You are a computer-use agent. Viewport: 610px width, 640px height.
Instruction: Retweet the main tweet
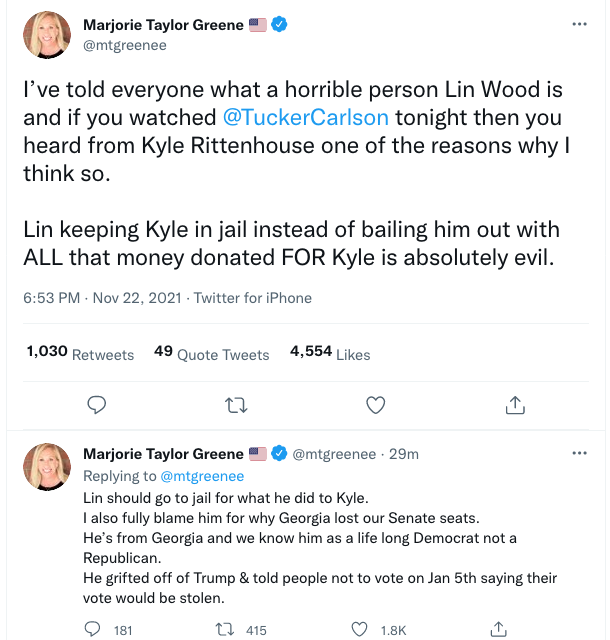[236, 405]
